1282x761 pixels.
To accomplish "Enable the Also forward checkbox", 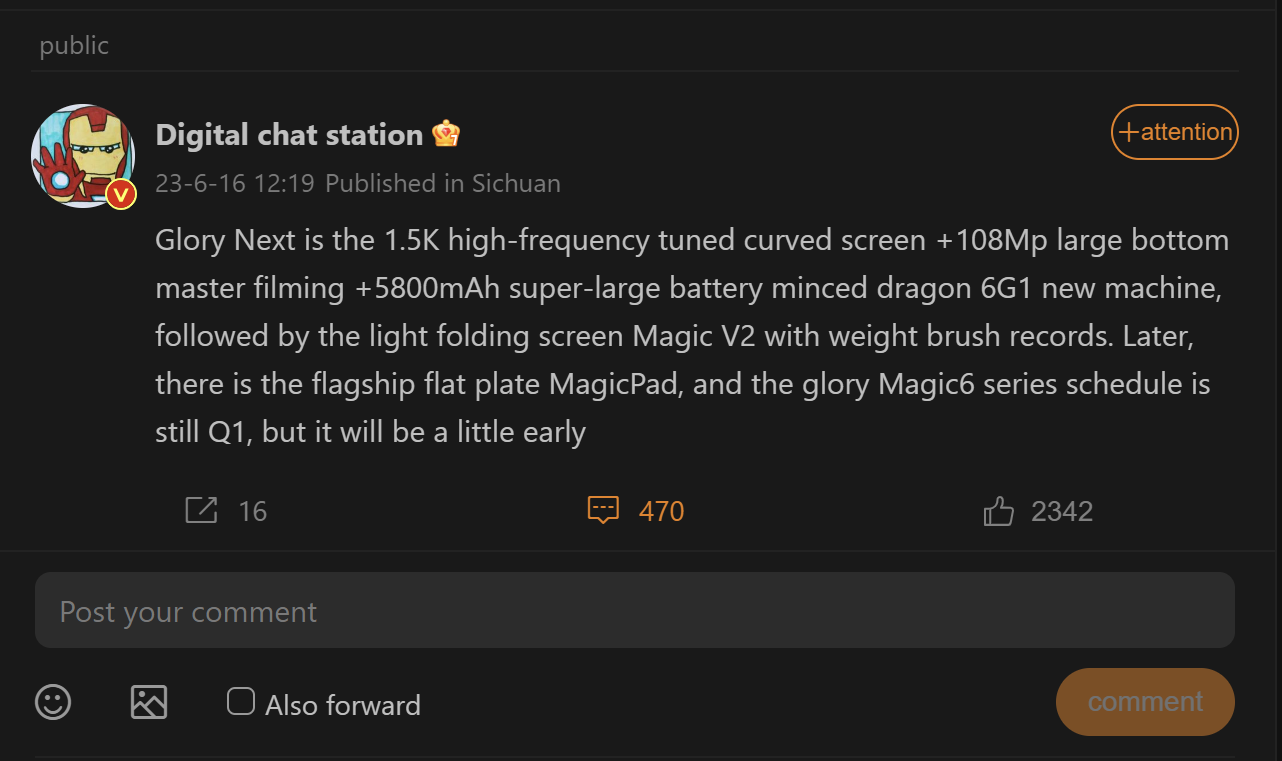I will [241, 702].
